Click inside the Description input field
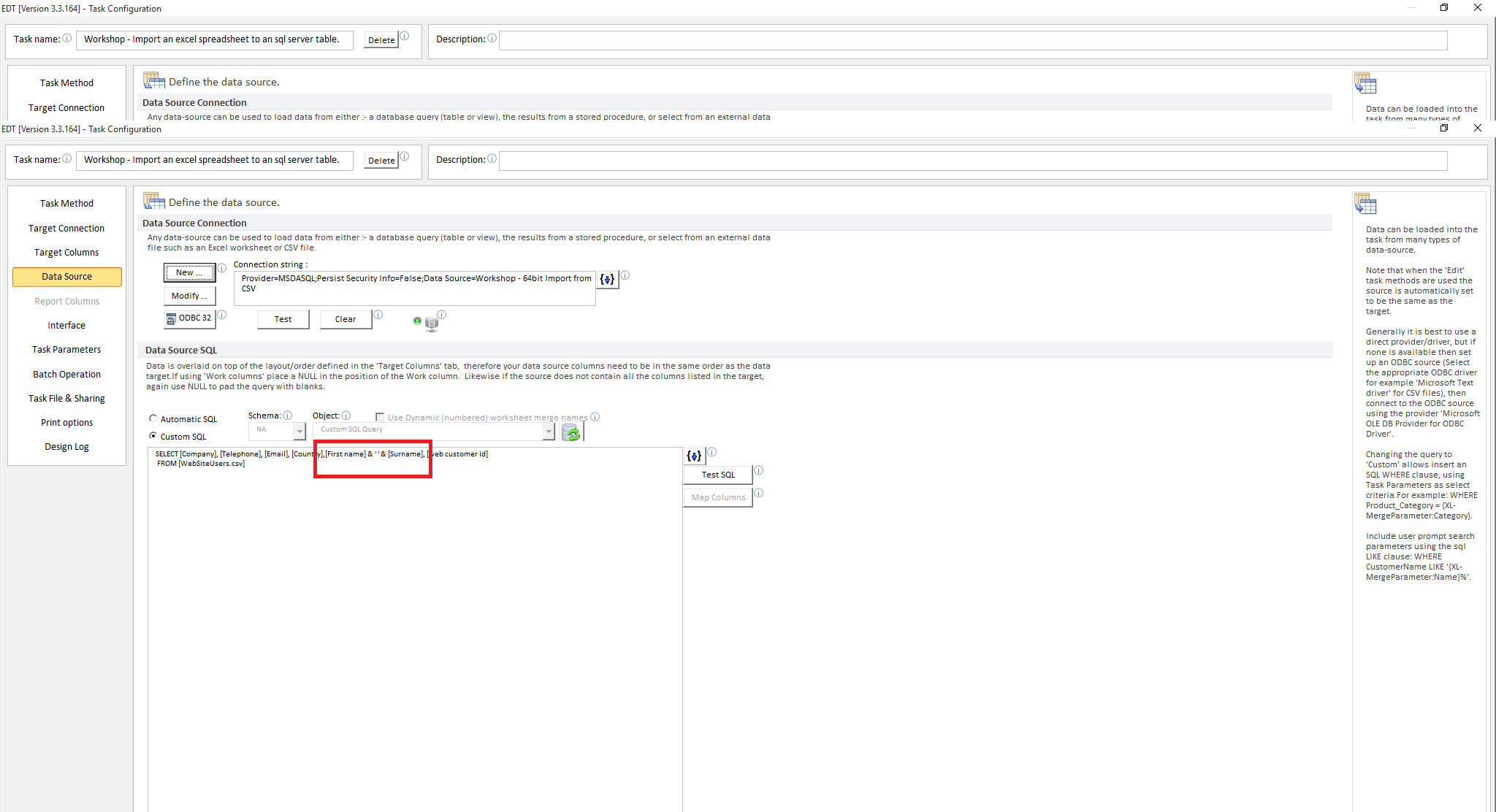 pyautogui.click(x=972, y=161)
